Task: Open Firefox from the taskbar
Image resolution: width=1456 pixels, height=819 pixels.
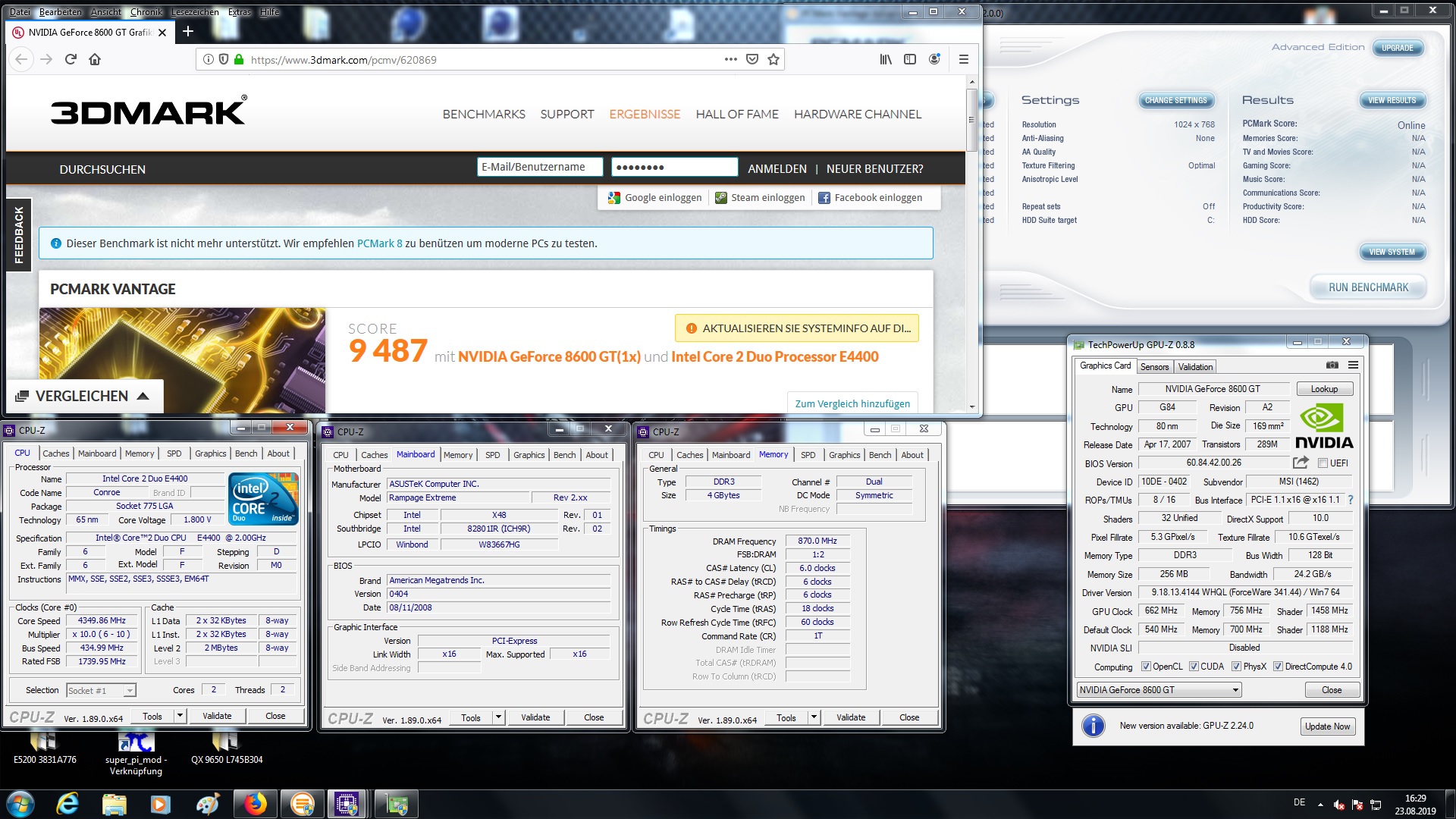Action: tap(255, 804)
